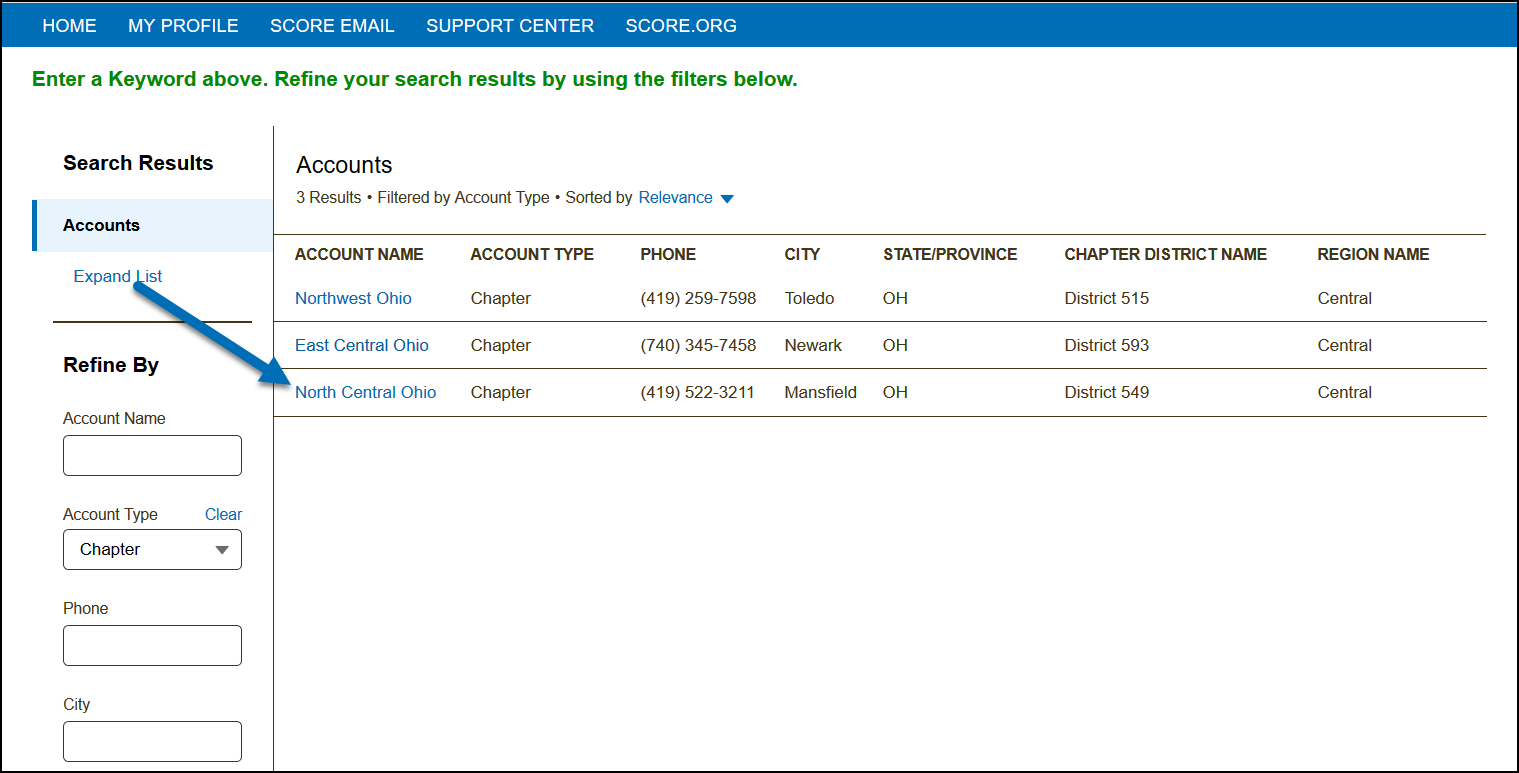Click the REGION NAME column header
The height and width of the screenshot is (773, 1519).
coord(1374,254)
